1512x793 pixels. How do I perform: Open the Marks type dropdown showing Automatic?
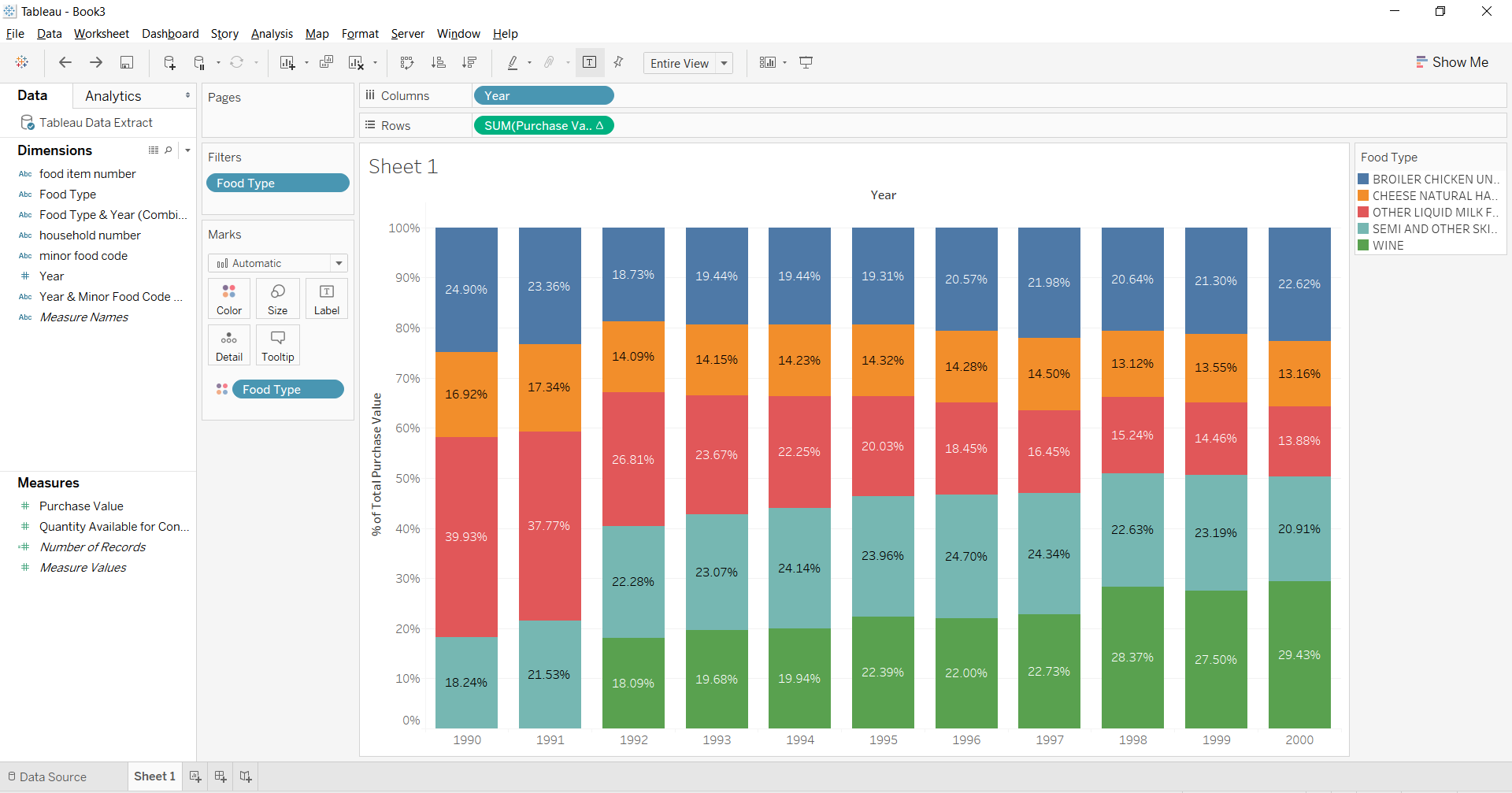[339, 263]
